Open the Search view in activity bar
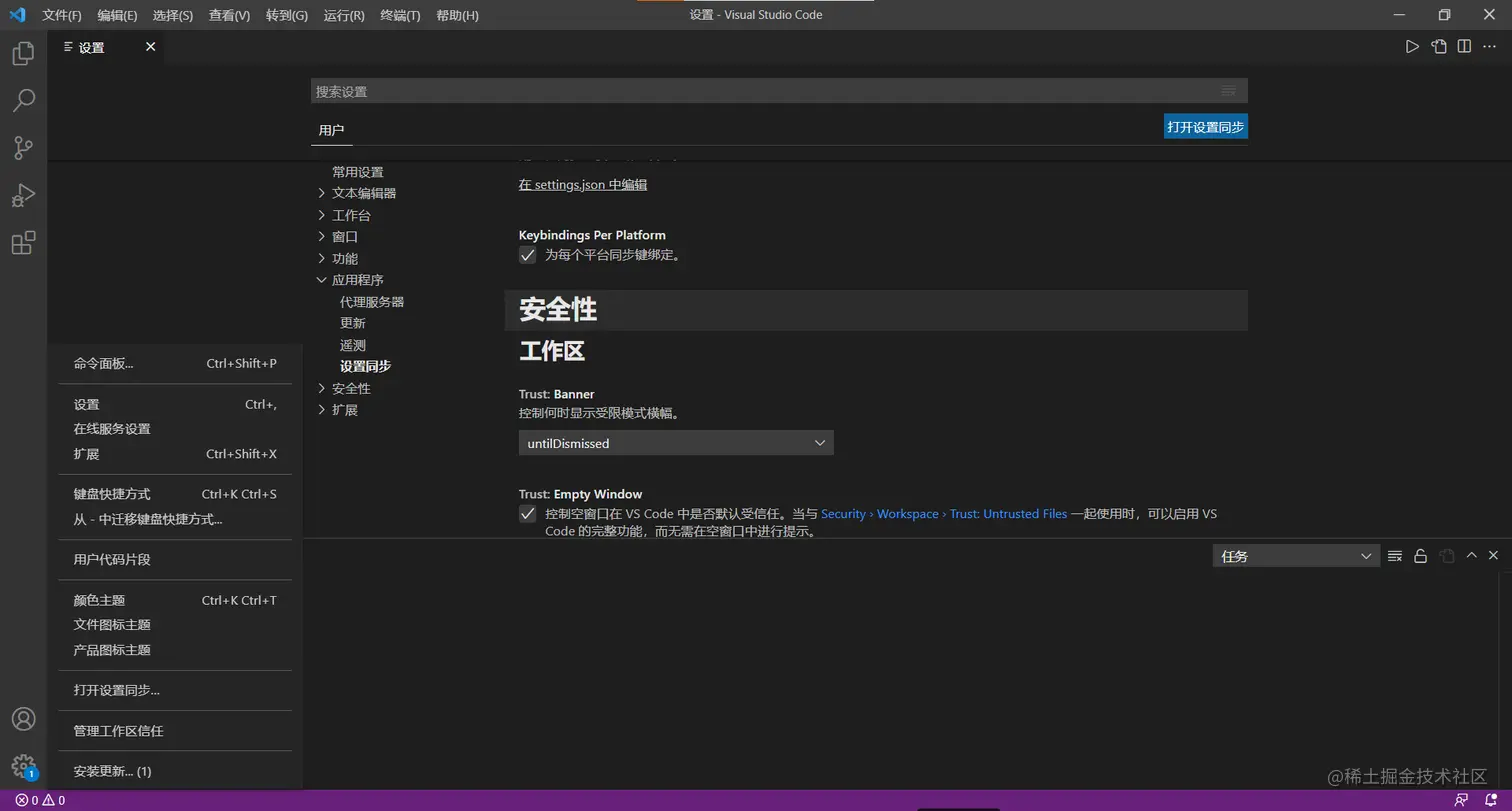Screen dimensions: 1512x811 [23, 100]
